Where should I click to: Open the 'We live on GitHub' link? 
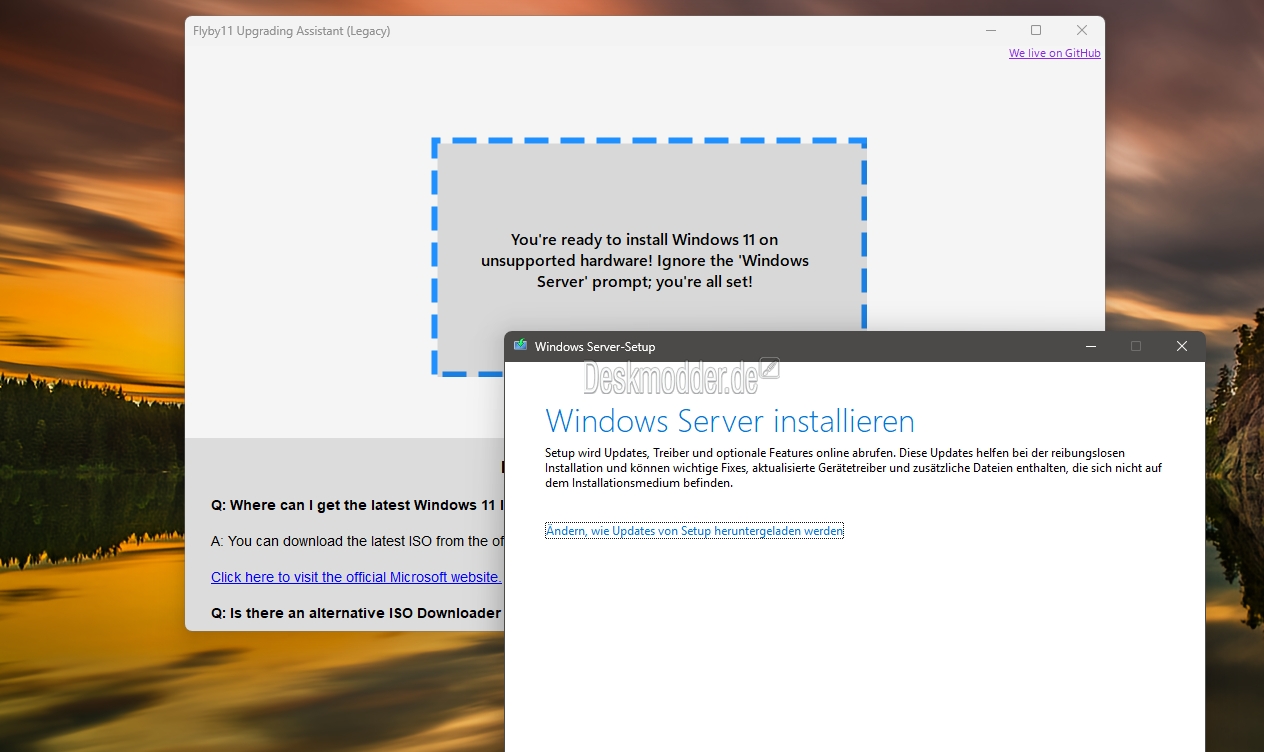point(1054,53)
